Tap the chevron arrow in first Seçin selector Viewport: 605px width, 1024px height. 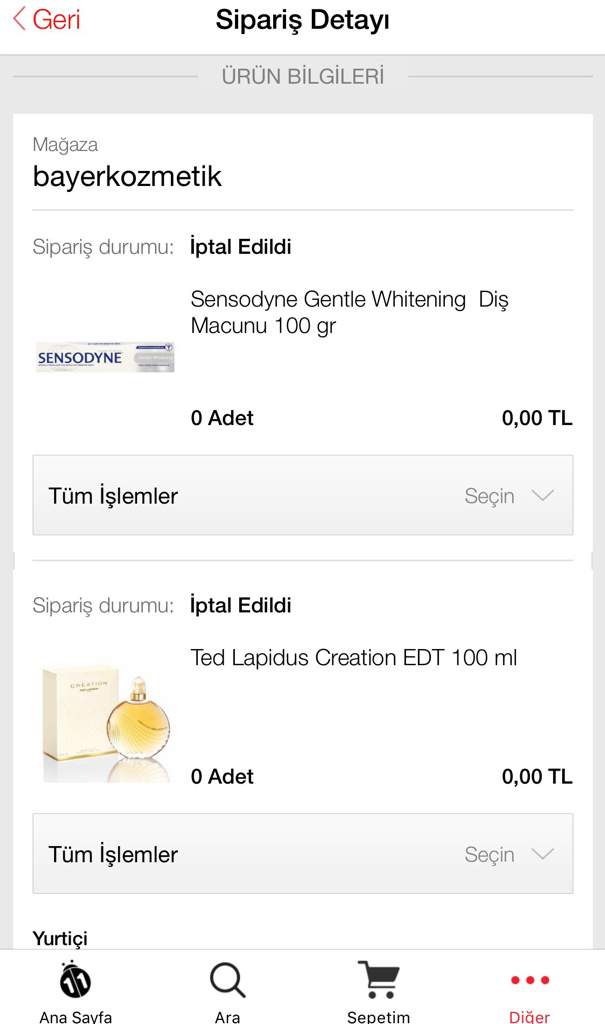pyautogui.click(x=543, y=495)
